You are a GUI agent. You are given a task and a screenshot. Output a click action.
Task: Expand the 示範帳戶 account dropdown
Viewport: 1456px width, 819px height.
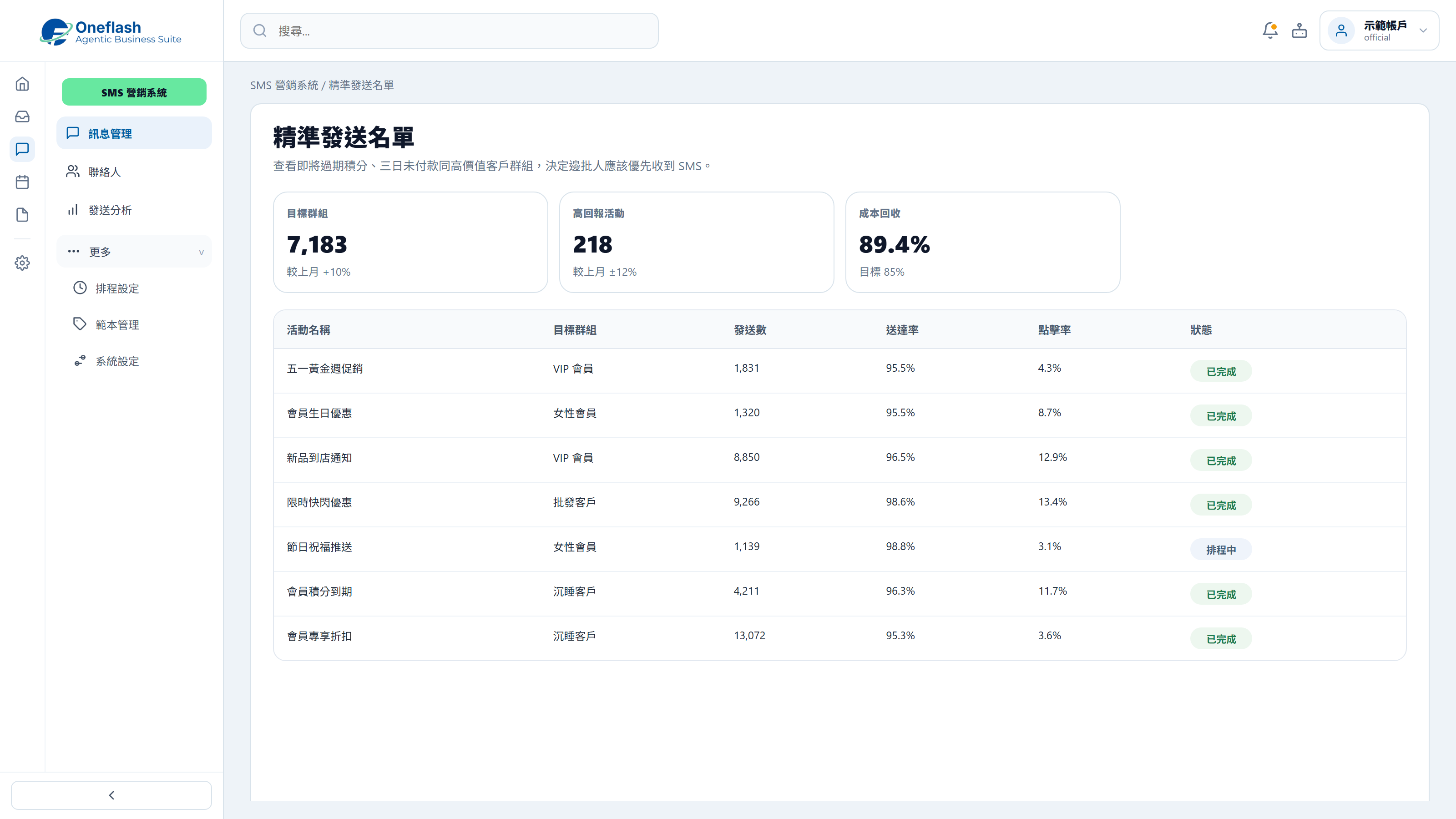1379,30
